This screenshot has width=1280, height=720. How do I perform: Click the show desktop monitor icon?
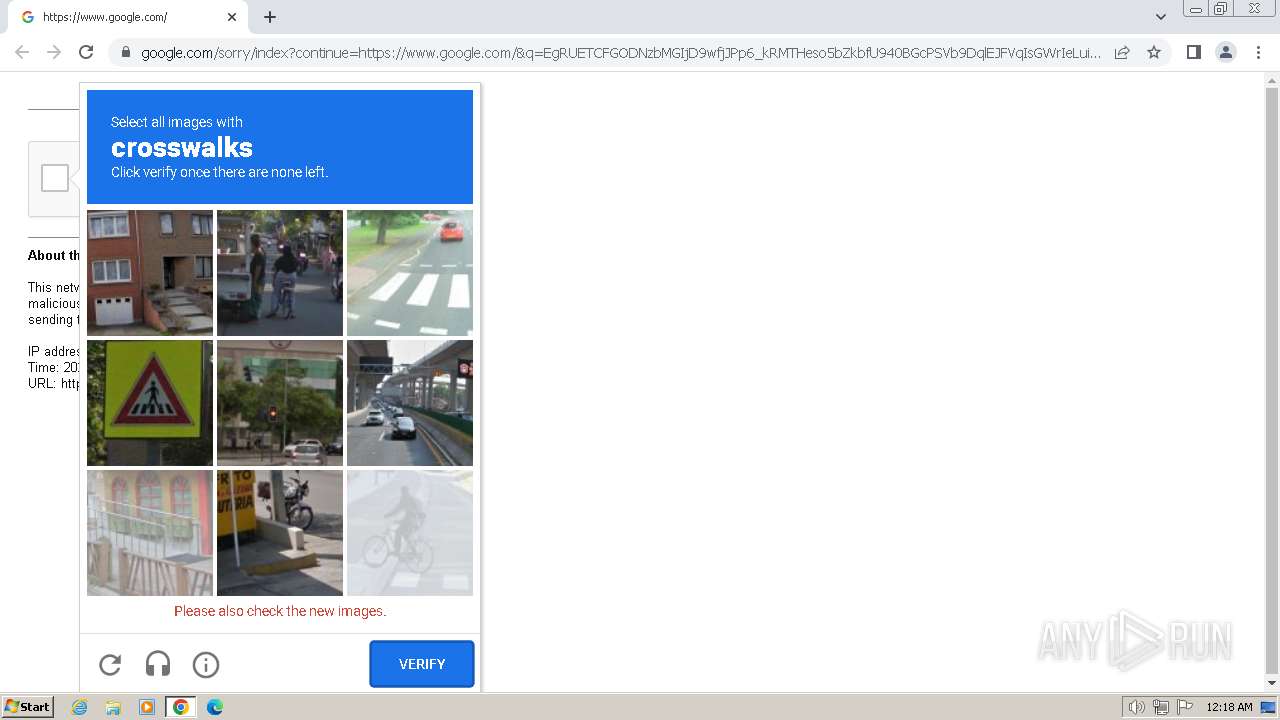click(1269, 707)
